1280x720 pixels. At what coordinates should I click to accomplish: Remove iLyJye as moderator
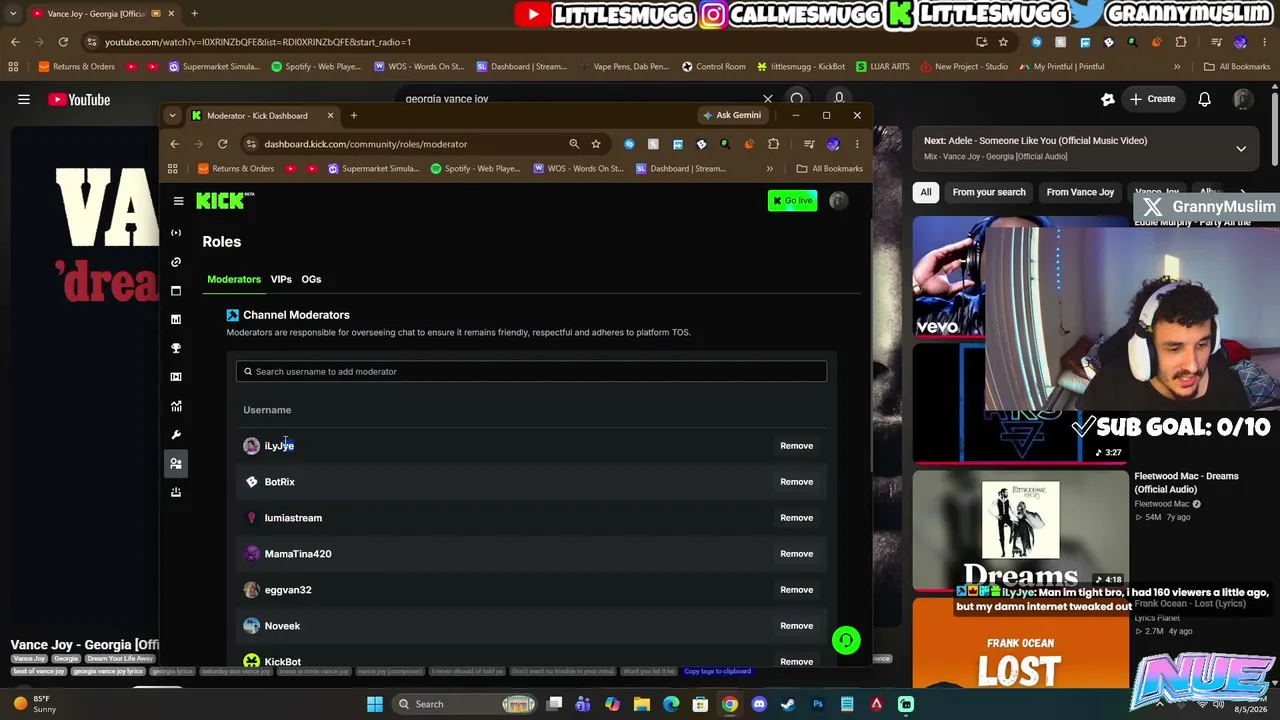[797, 446]
